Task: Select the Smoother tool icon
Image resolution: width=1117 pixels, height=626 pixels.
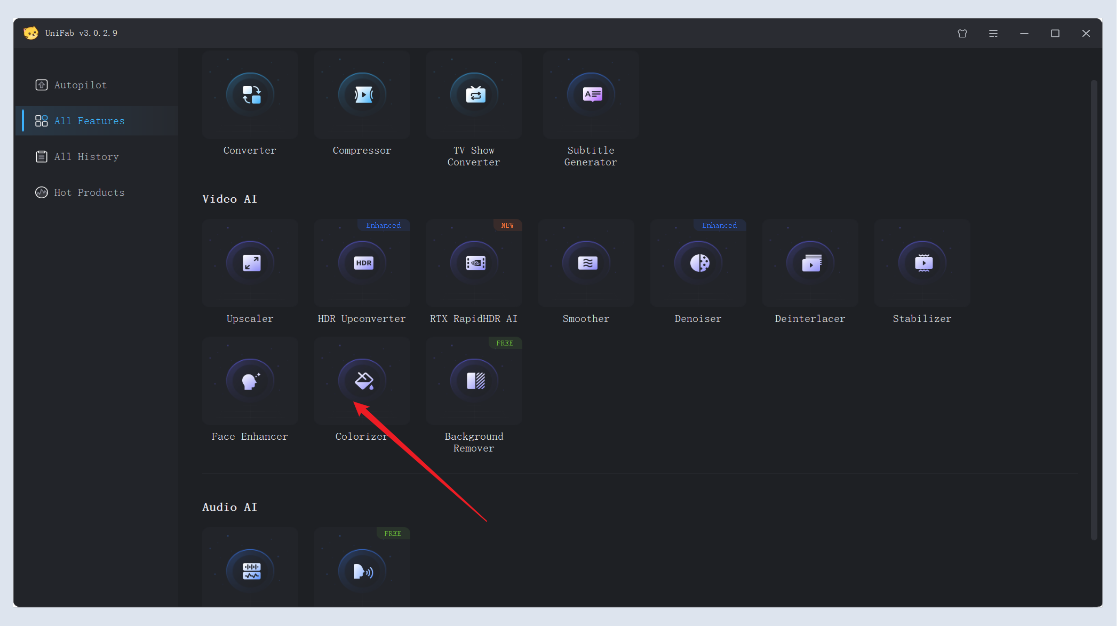Action: [x=586, y=263]
